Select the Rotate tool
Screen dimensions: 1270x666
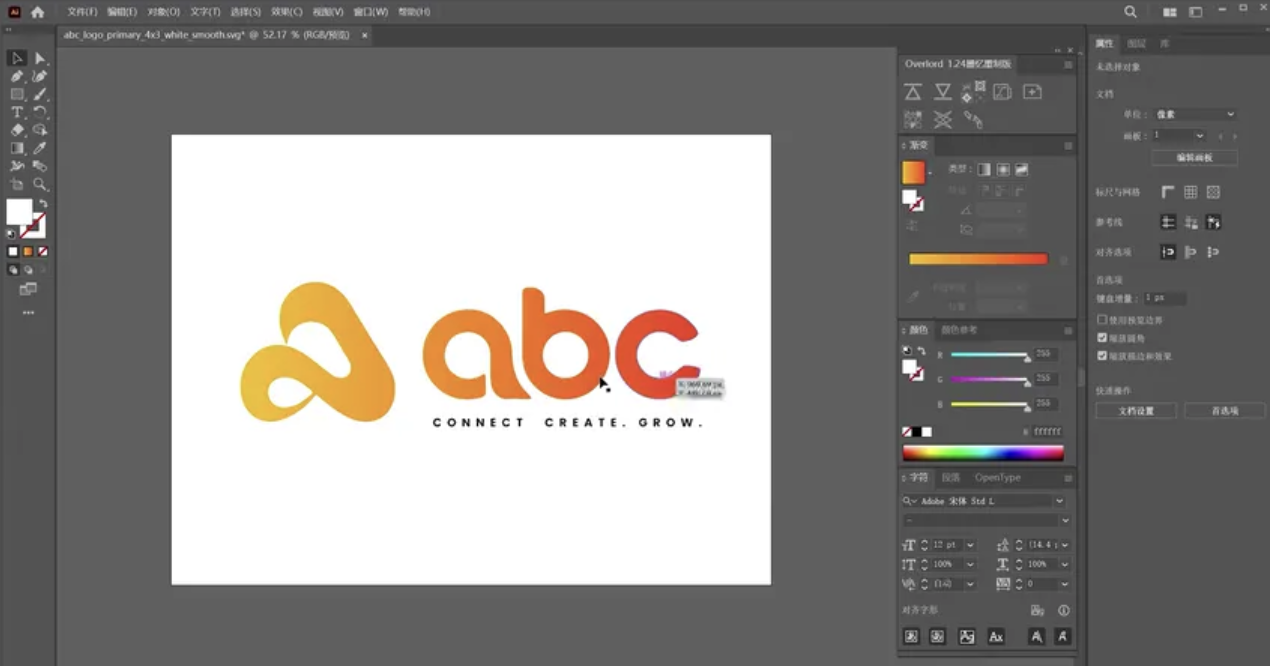coord(40,112)
